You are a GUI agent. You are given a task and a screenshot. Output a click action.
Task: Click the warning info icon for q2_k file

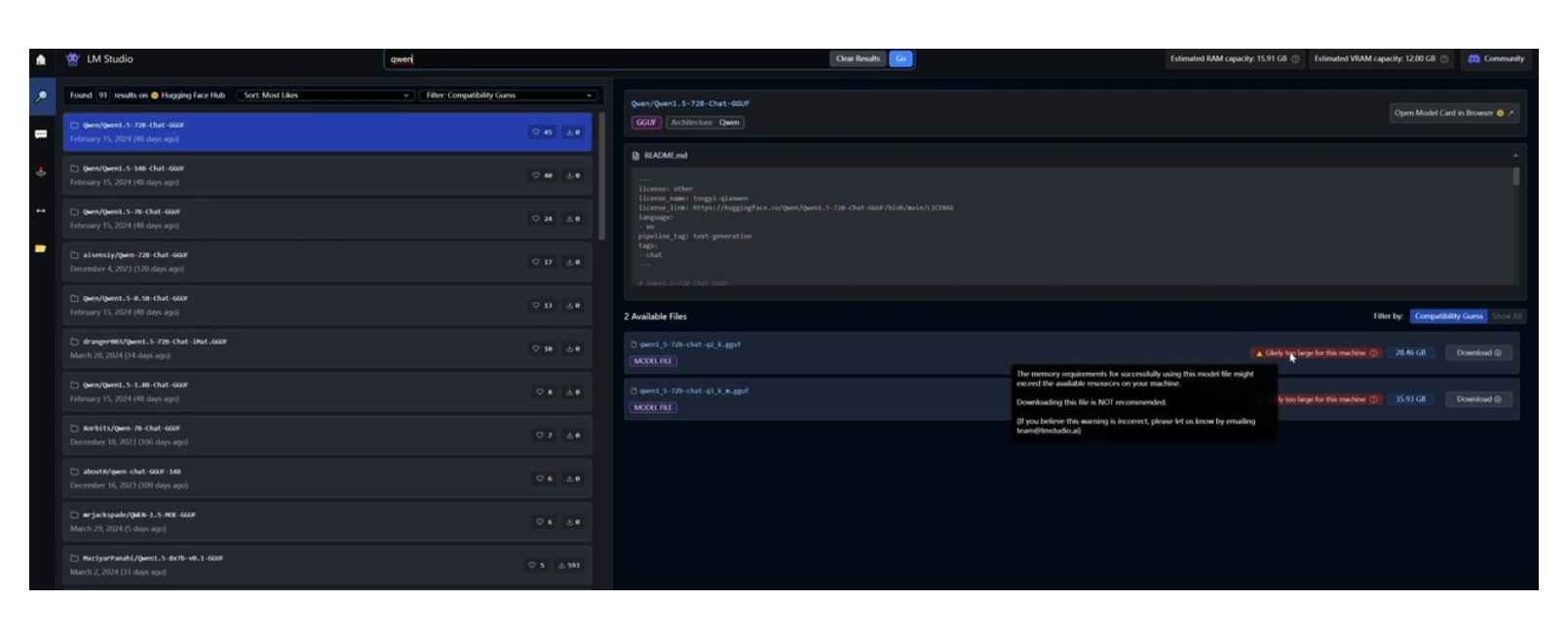click(1374, 354)
